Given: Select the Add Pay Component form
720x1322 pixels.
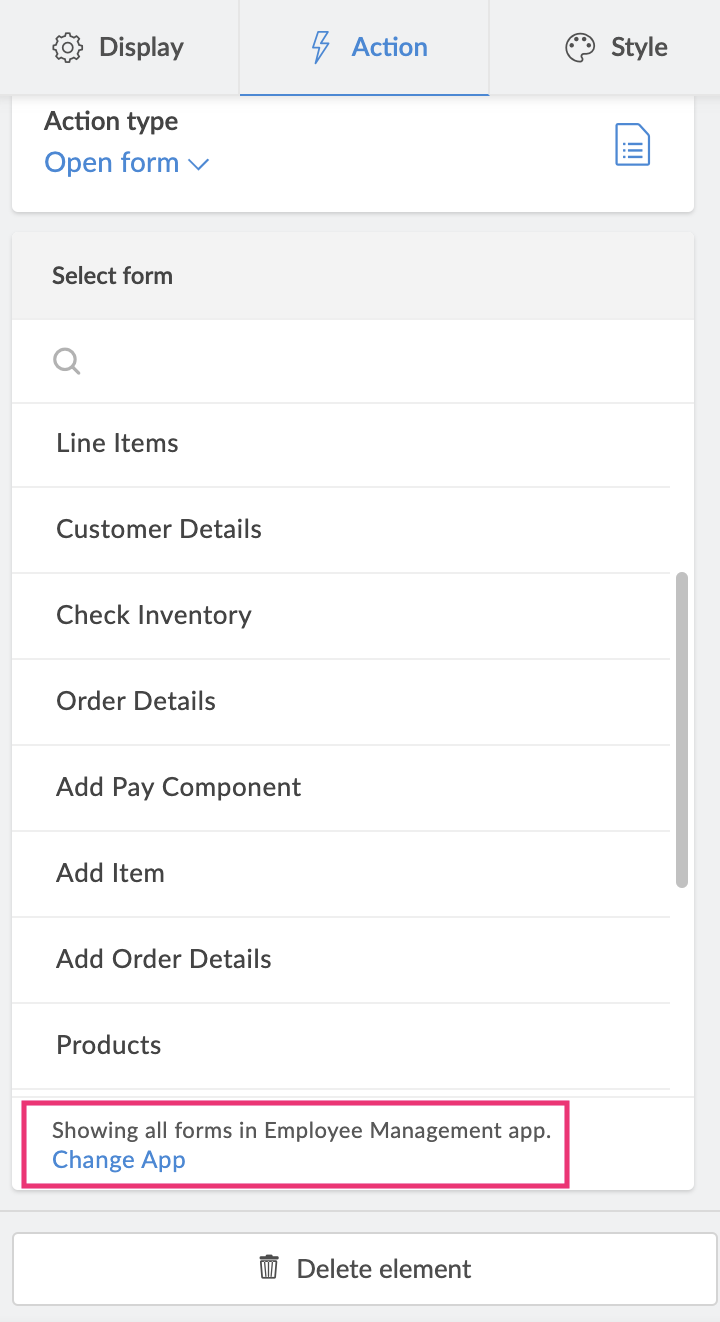Looking at the screenshot, I should pyautogui.click(x=179, y=788).
